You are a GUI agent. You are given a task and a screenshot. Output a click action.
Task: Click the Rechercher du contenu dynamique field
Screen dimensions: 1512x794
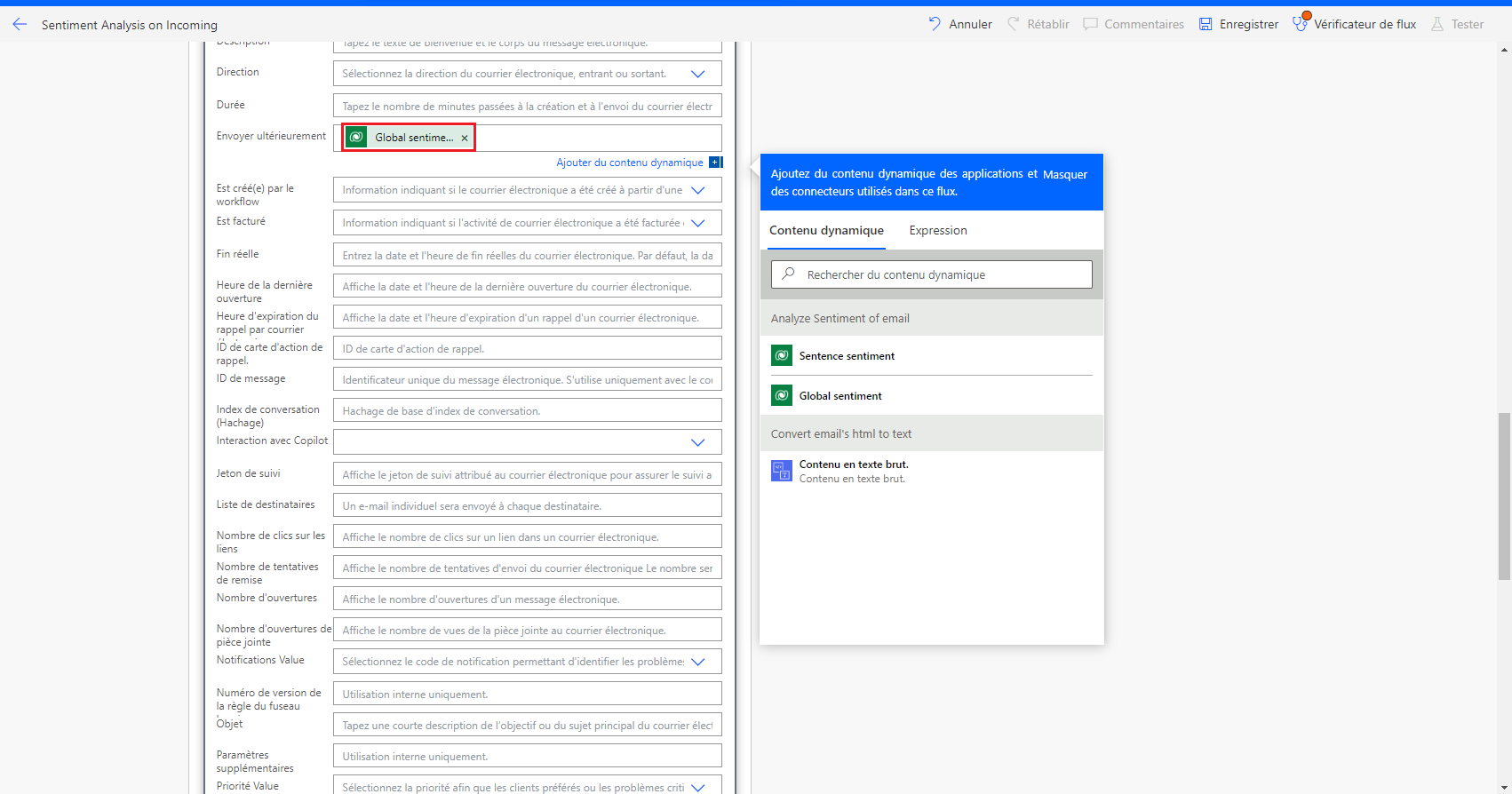931,274
